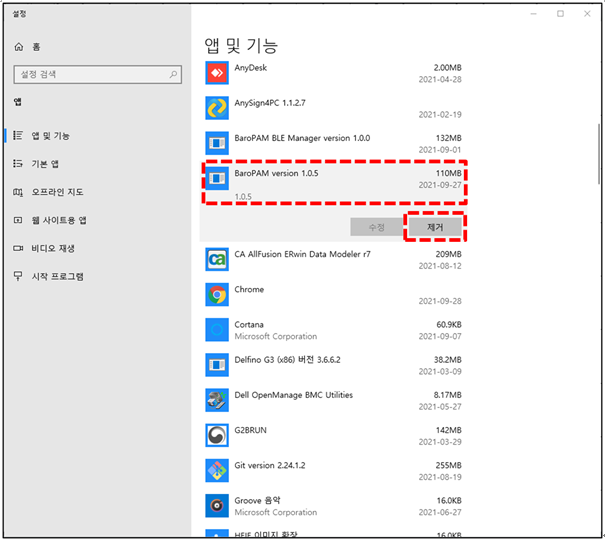Select the Cortana entry name
The height and width of the screenshot is (541, 605).
coord(249,325)
